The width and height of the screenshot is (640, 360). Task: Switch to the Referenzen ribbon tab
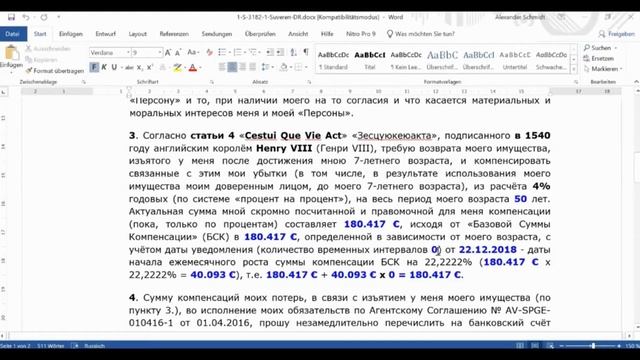pos(174,34)
